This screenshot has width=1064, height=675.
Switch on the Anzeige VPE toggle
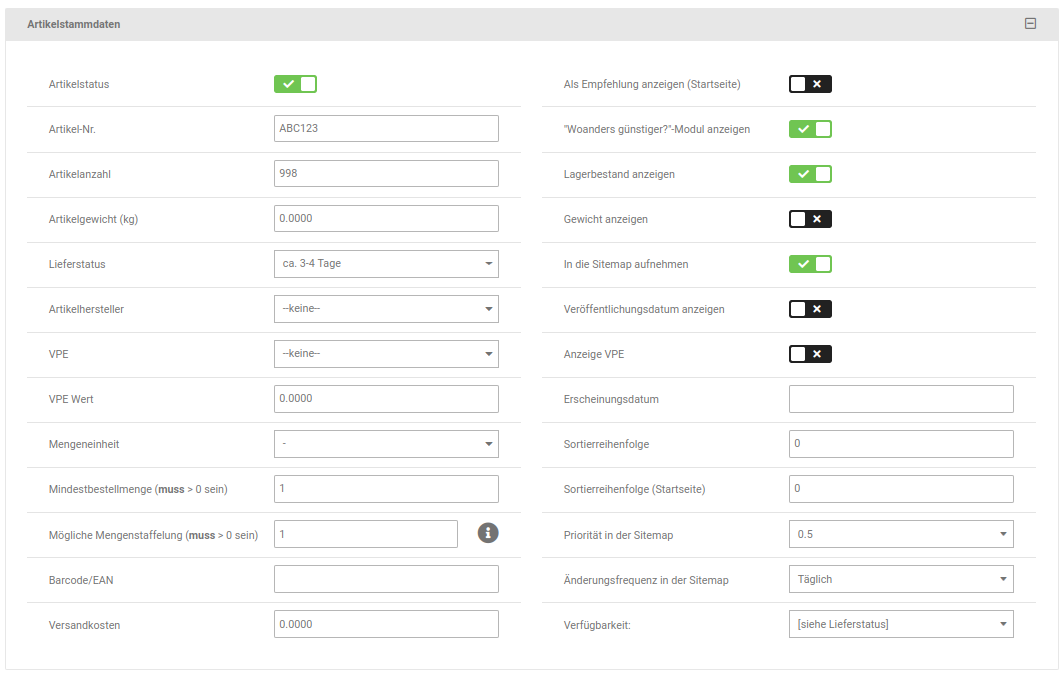pos(810,354)
